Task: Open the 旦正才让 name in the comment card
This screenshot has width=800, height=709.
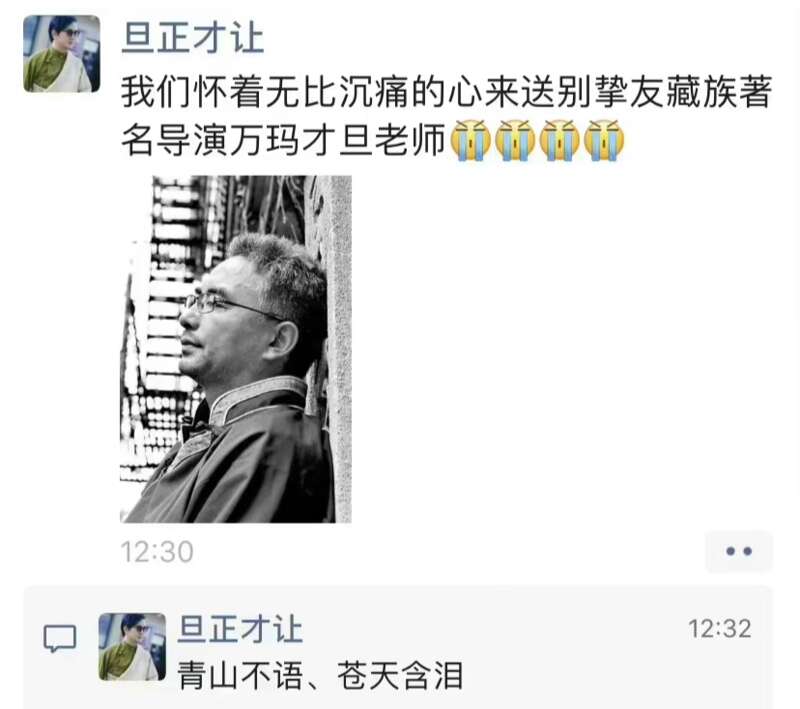Action: (x=240, y=629)
